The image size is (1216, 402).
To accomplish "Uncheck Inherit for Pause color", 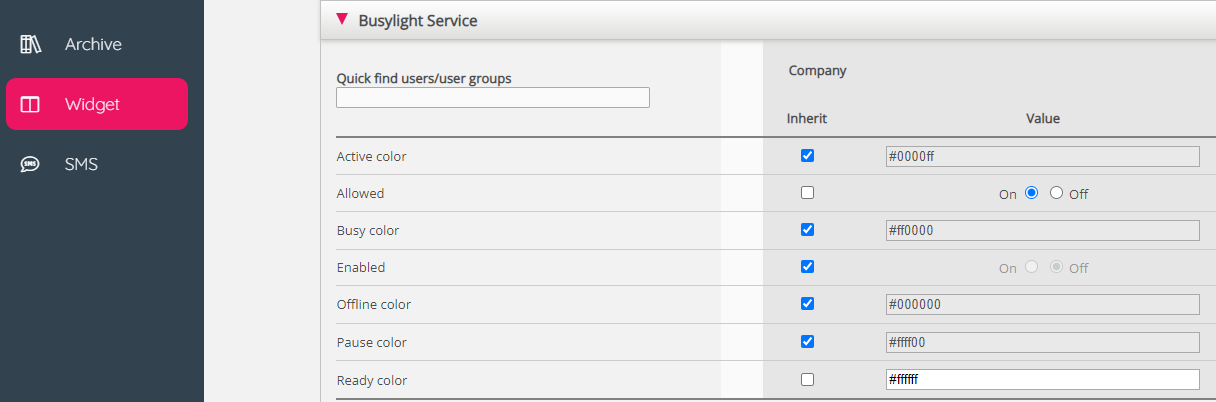I will click(807, 341).
